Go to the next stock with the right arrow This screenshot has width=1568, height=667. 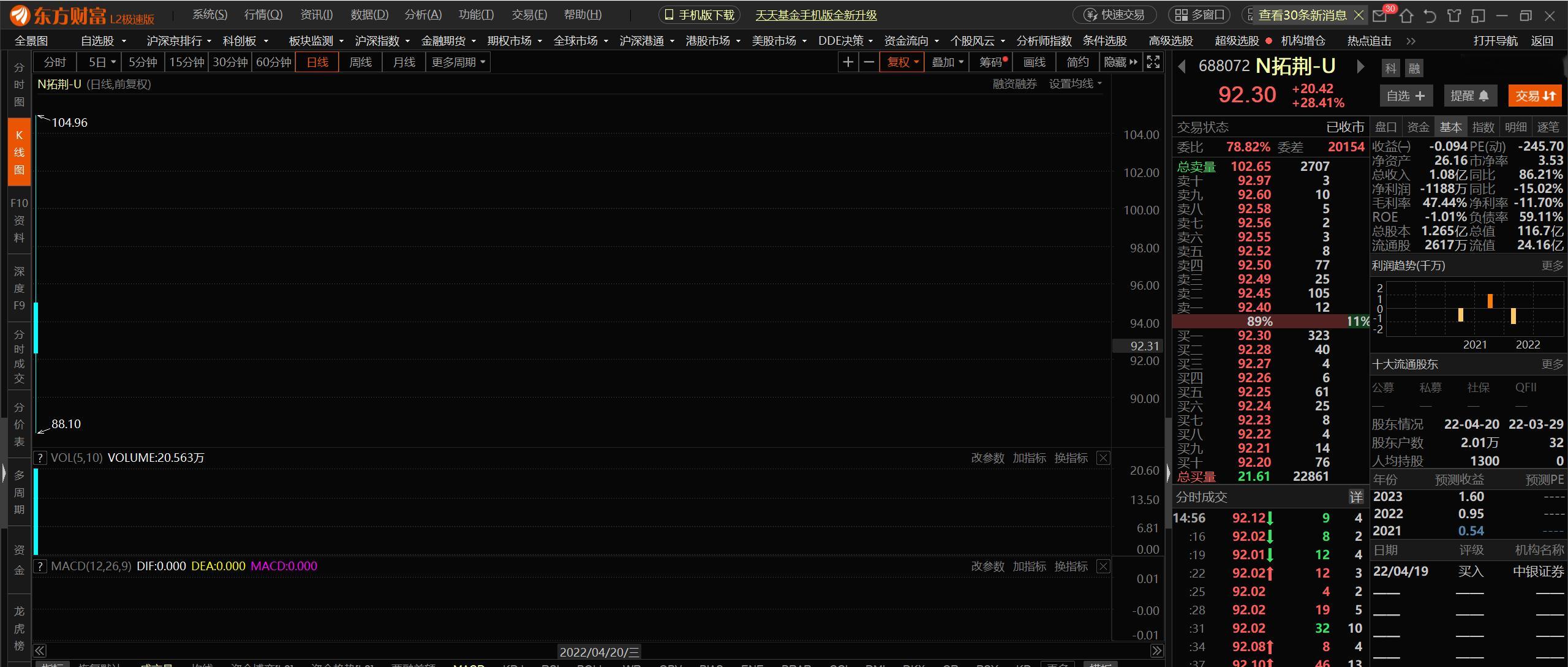pyautogui.click(x=1360, y=66)
